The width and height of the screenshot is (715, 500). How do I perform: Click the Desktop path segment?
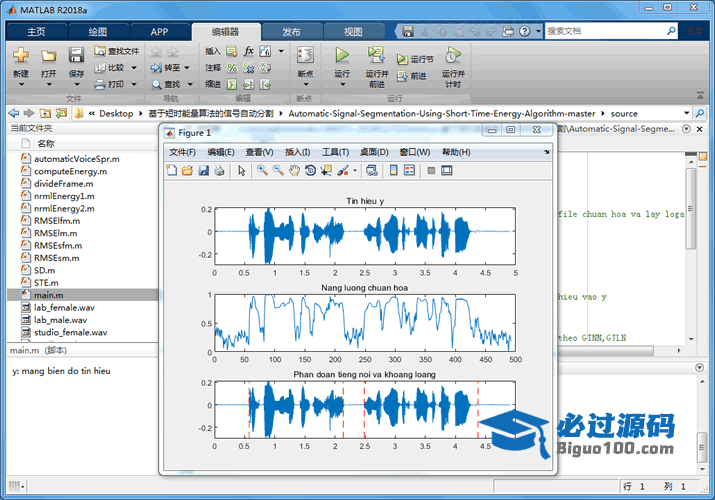[116, 113]
